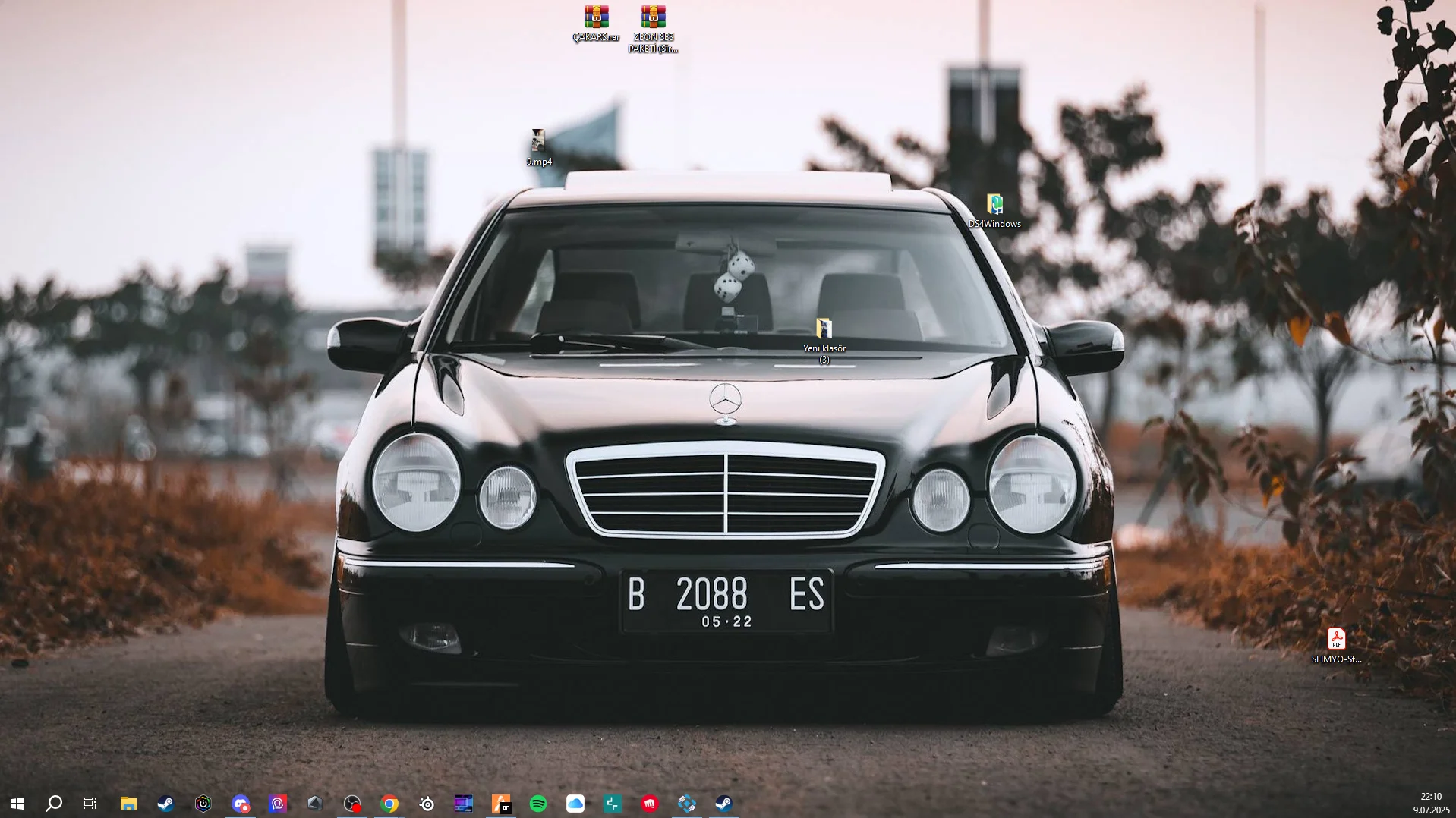The image size is (1456, 818).
Task: Open the iCloud taskbar icon
Action: tap(575, 804)
